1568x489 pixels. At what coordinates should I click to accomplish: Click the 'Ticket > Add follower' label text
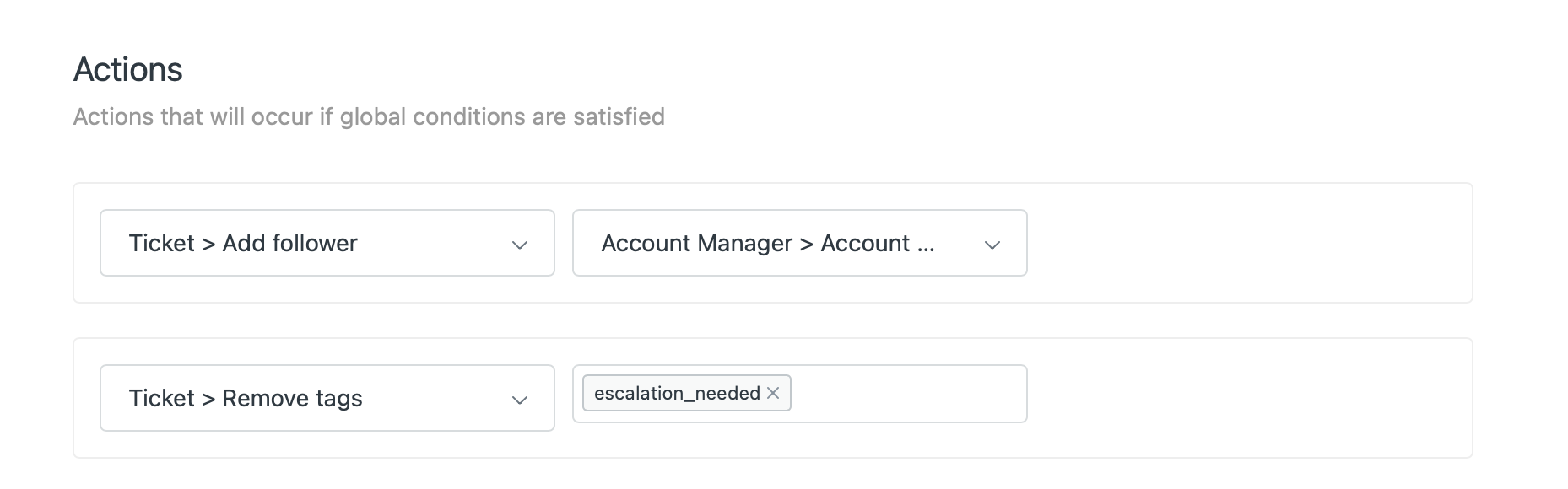[243, 243]
